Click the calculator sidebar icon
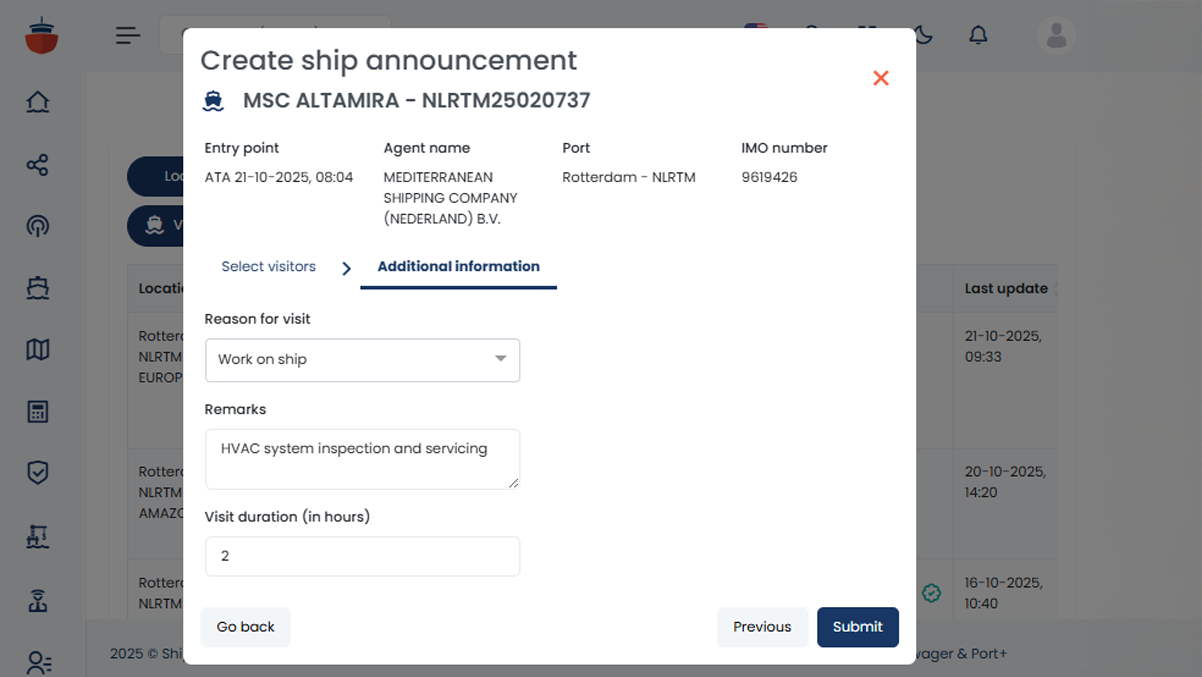The width and height of the screenshot is (1202, 677). (38, 412)
